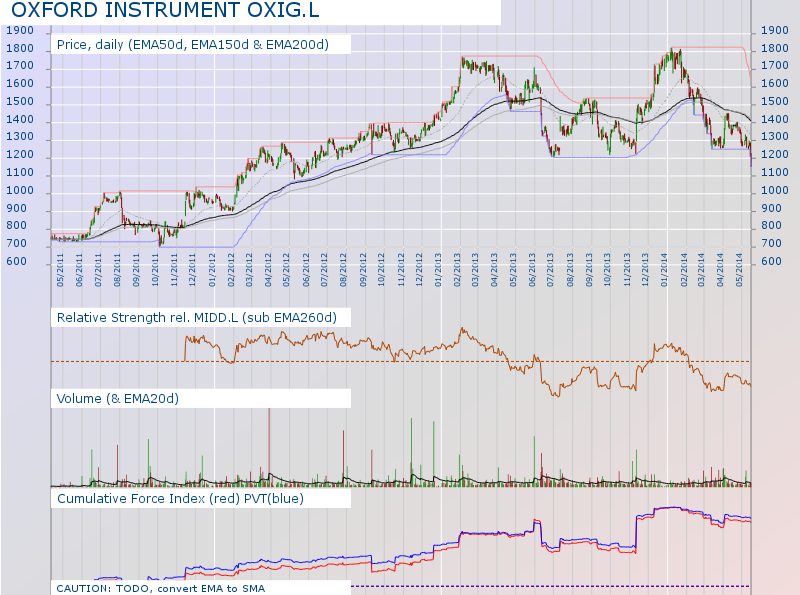Image resolution: width=800 pixels, height=595 pixels.
Task: Select the 1200 value on the left price axis
Action: click(19, 155)
